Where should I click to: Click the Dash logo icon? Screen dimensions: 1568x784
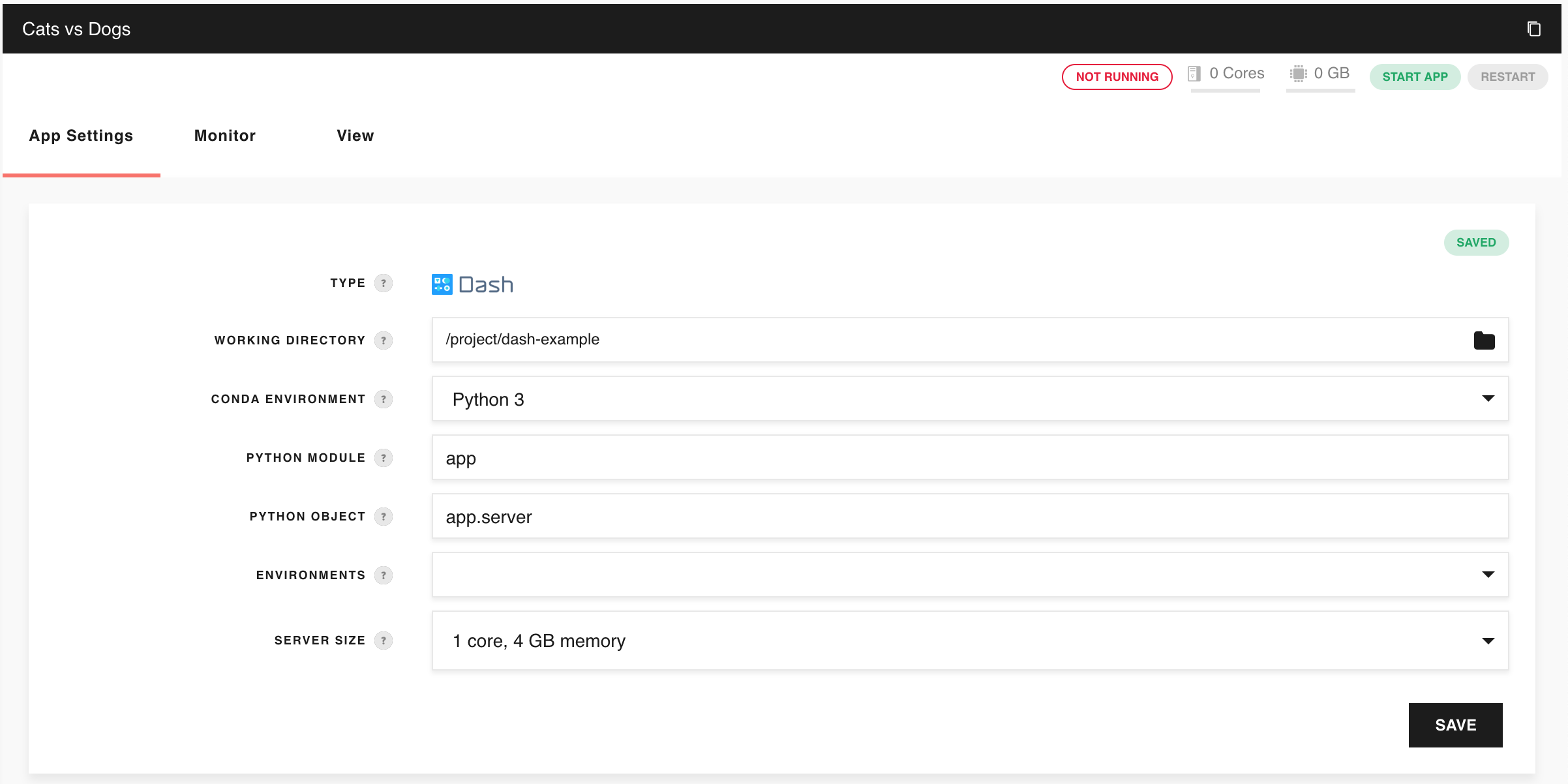click(x=442, y=284)
